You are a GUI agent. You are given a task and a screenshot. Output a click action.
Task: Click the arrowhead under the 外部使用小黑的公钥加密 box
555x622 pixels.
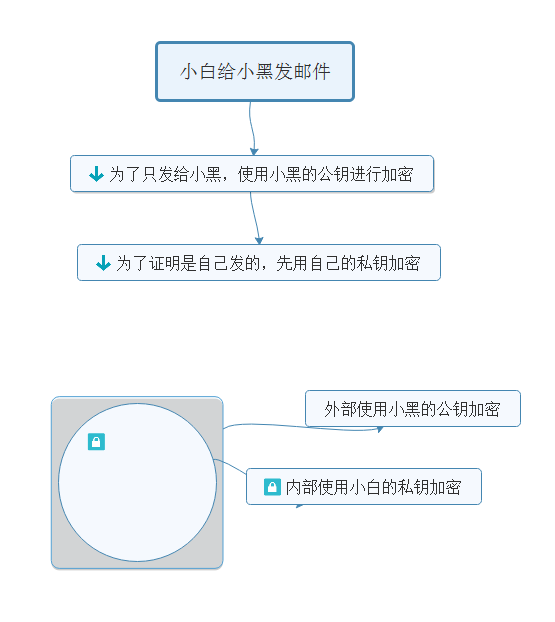coord(380,429)
